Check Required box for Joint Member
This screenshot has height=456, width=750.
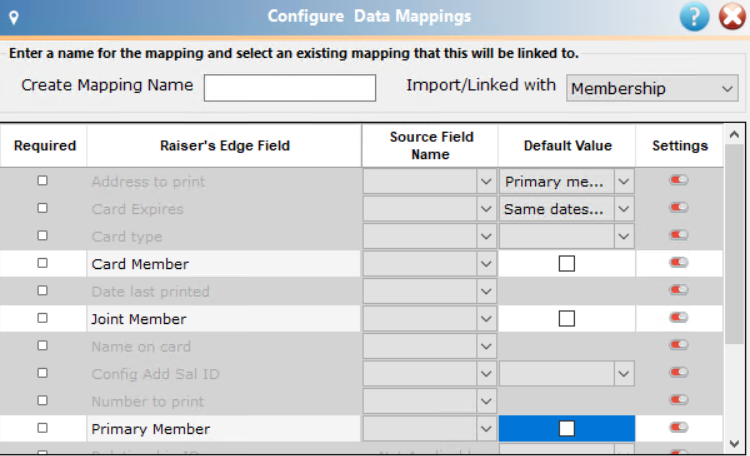coord(43,318)
